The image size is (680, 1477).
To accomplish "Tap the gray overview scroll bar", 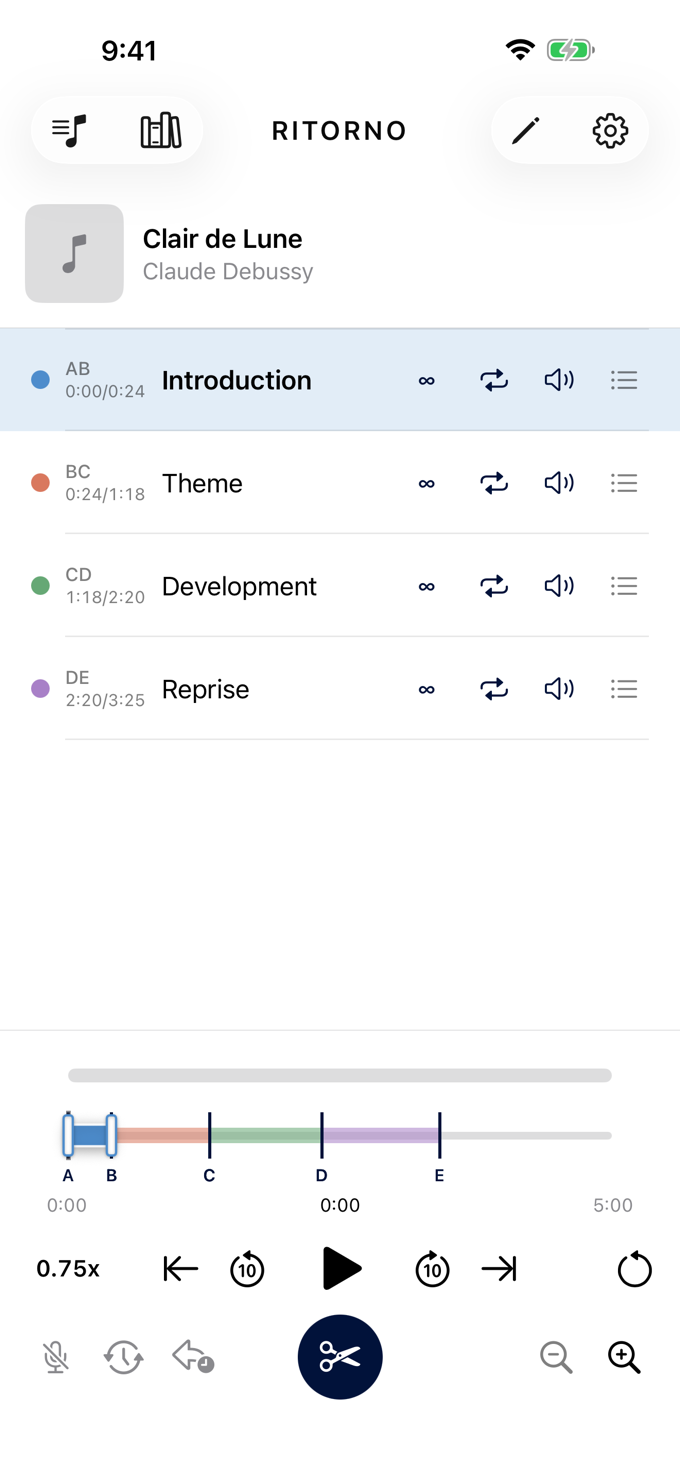I will pos(340,1076).
